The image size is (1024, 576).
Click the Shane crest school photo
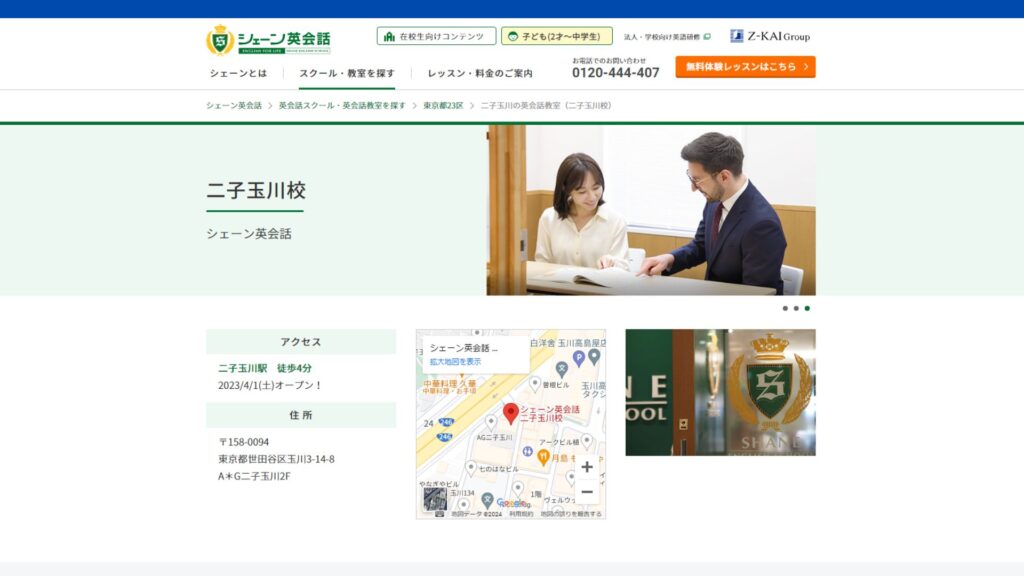tap(720, 392)
